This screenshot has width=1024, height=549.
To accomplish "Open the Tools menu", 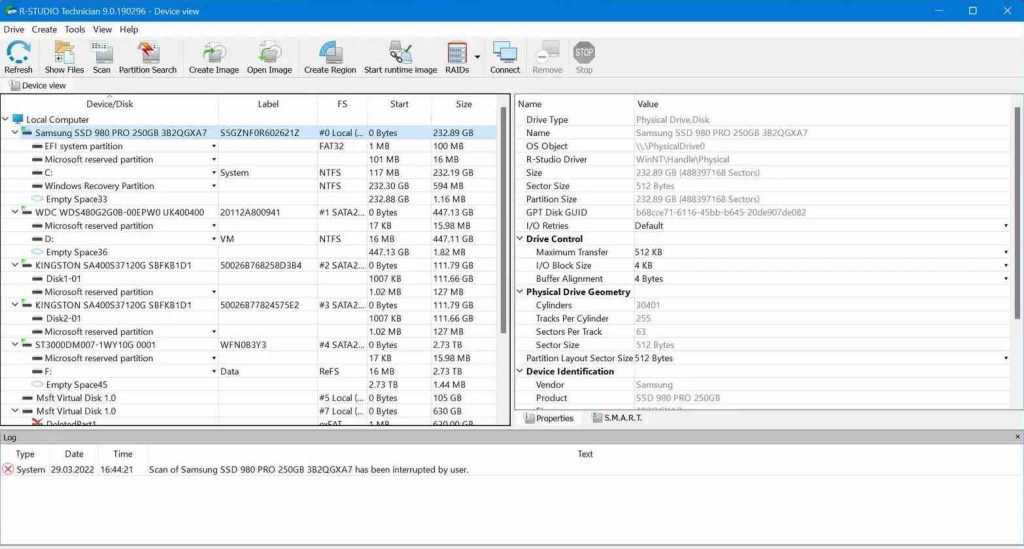I will pos(74,29).
